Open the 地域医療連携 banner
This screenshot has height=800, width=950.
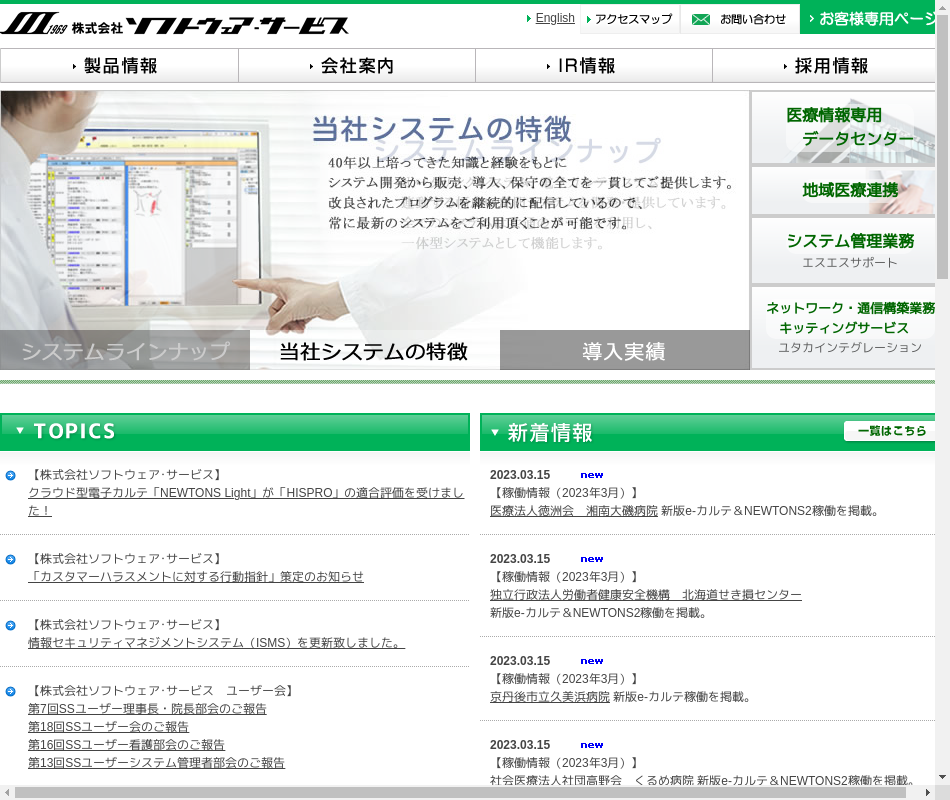843,191
